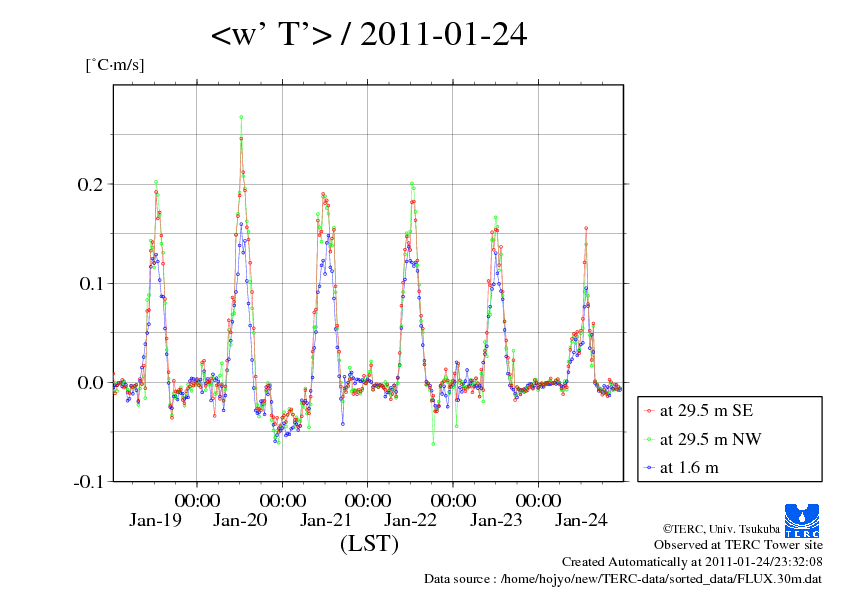Screen dimensions: 842x595
Task: Click the y-axis value "0.0"
Action: pyautogui.click(x=90, y=382)
